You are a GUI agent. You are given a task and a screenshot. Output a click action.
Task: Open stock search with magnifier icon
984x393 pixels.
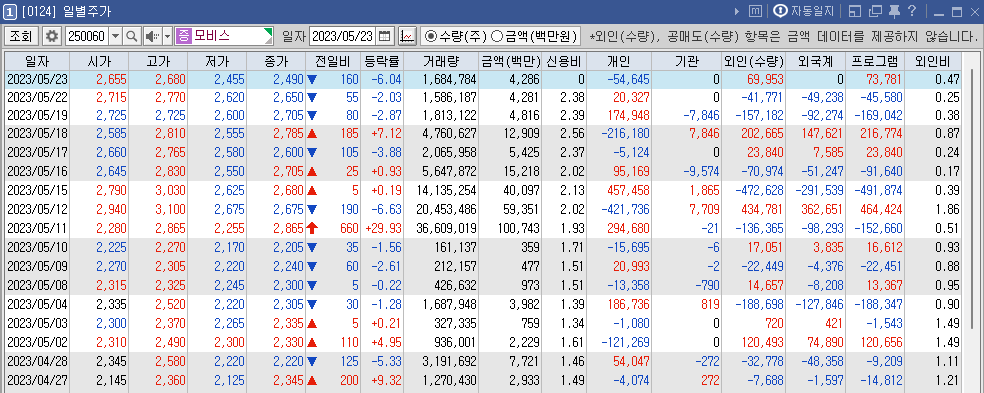pos(132,36)
